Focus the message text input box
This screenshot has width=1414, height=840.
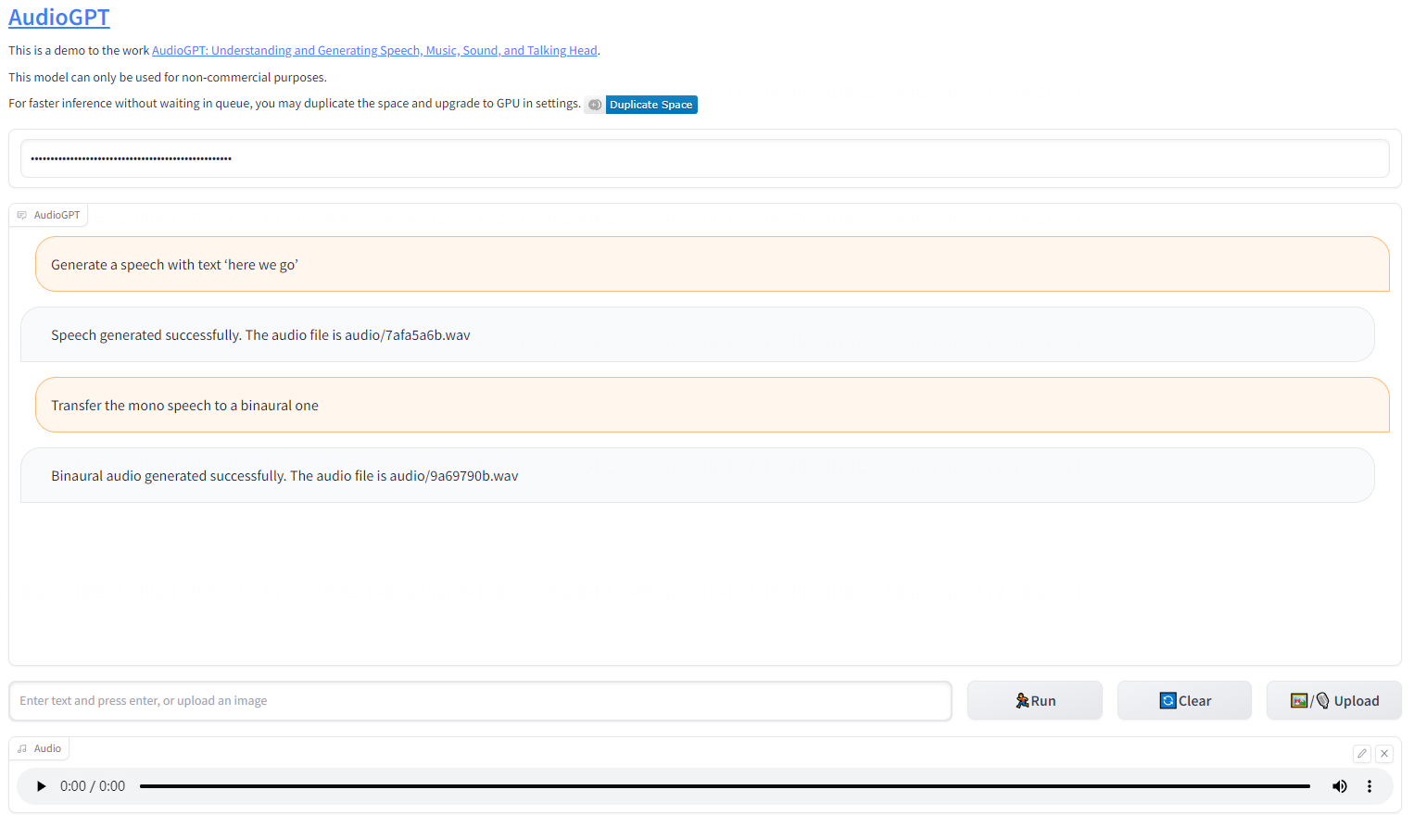[480, 701]
